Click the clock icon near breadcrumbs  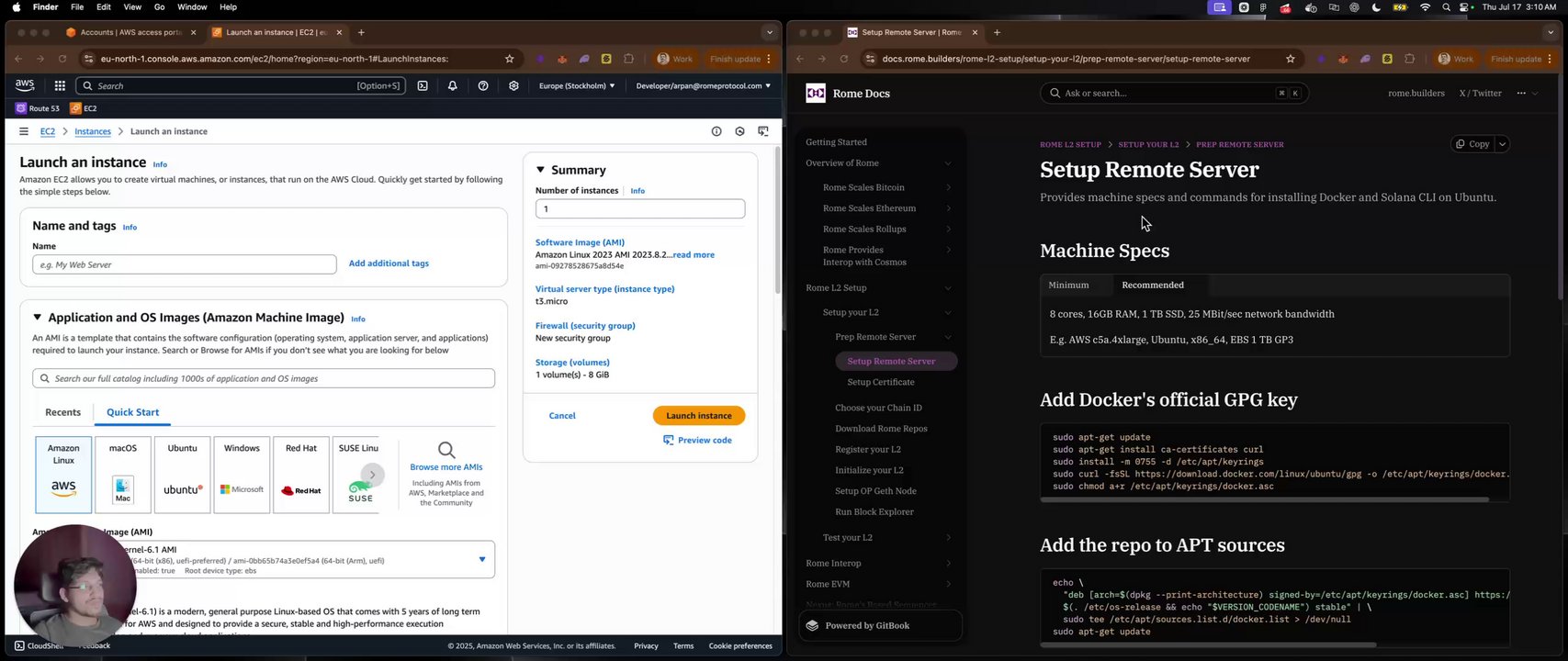pyautogui.click(x=739, y=131)
